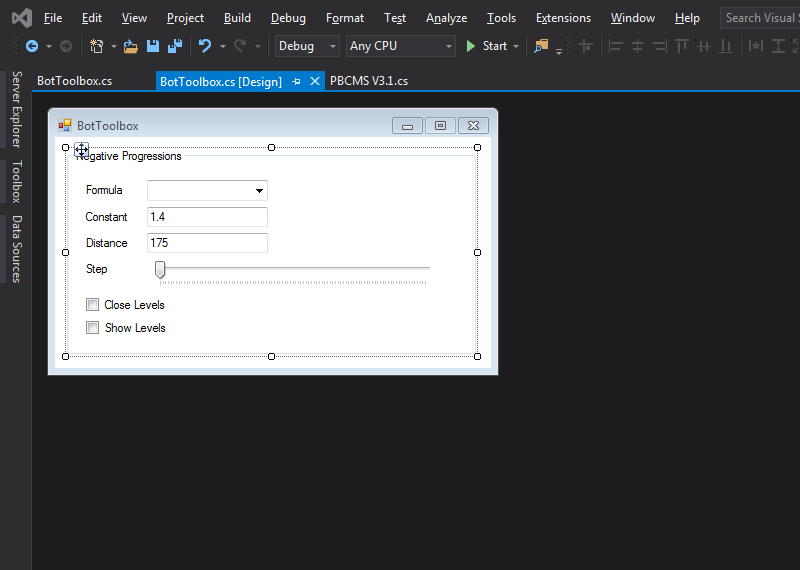Screen dimensions: 800x570
Task: Click the Make Same Height icon
Action: pyautogui.click(x=778, y=46)
